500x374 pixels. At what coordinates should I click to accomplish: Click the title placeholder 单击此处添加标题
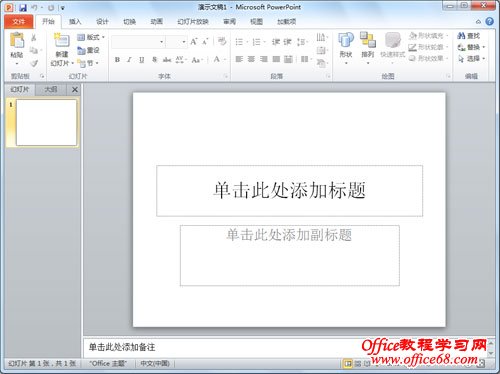point(289,191)
